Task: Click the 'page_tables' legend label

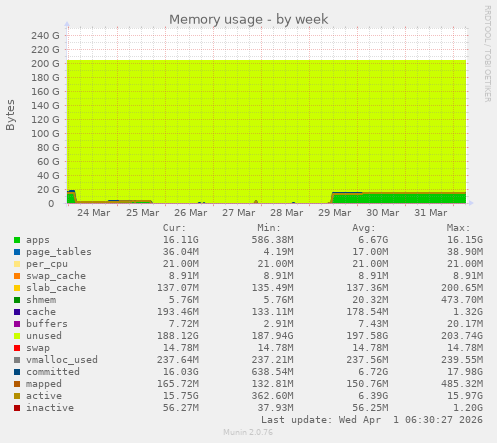Action: [59, 252]
